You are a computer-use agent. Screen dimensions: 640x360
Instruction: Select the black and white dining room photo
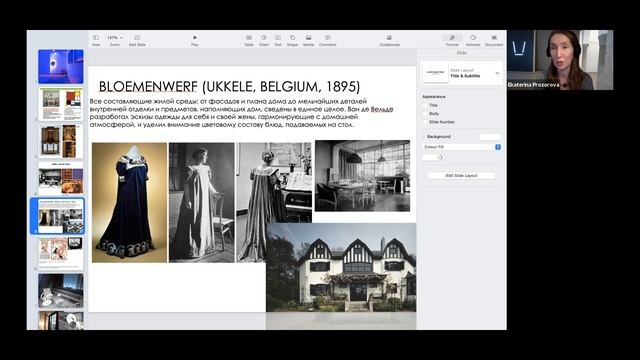click(x=362, y=176)
